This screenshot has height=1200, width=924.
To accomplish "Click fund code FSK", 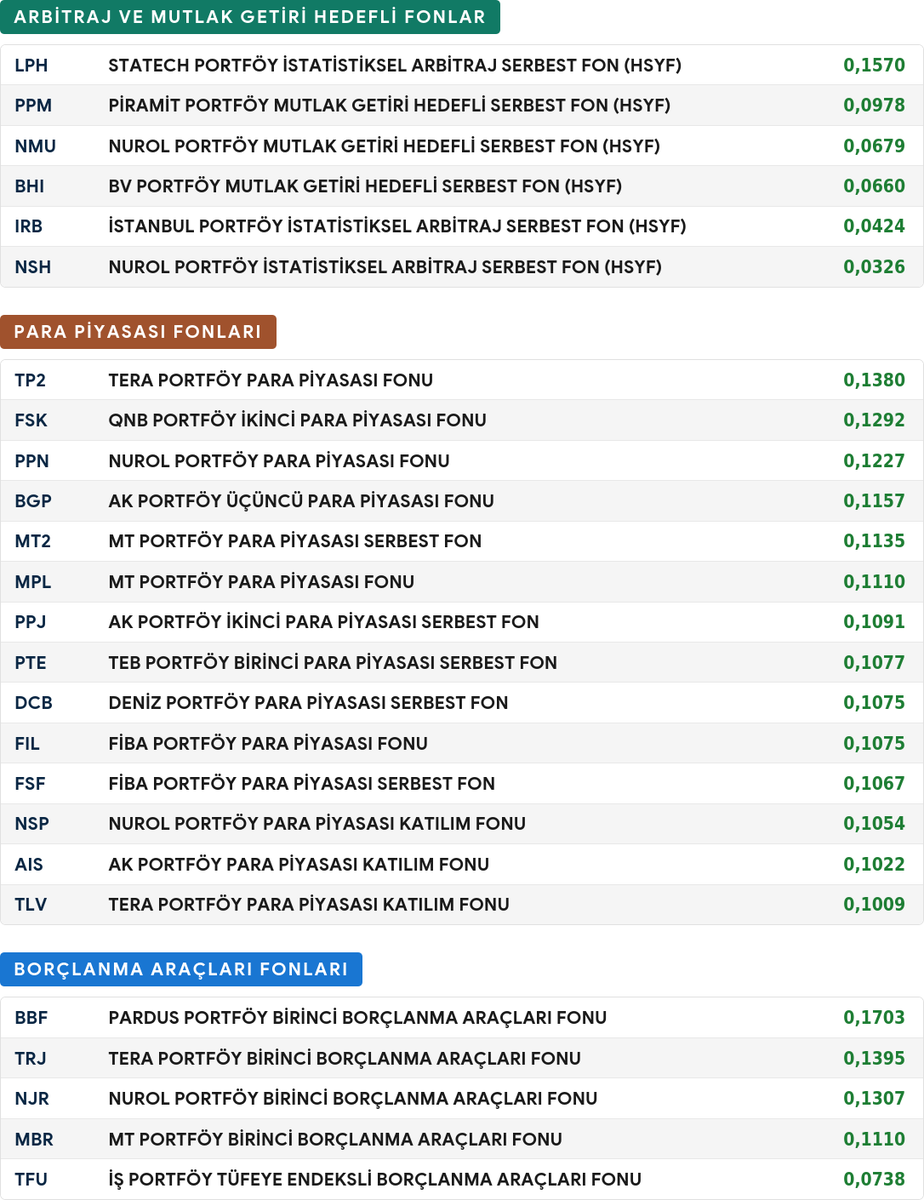I will click(31, 420).
